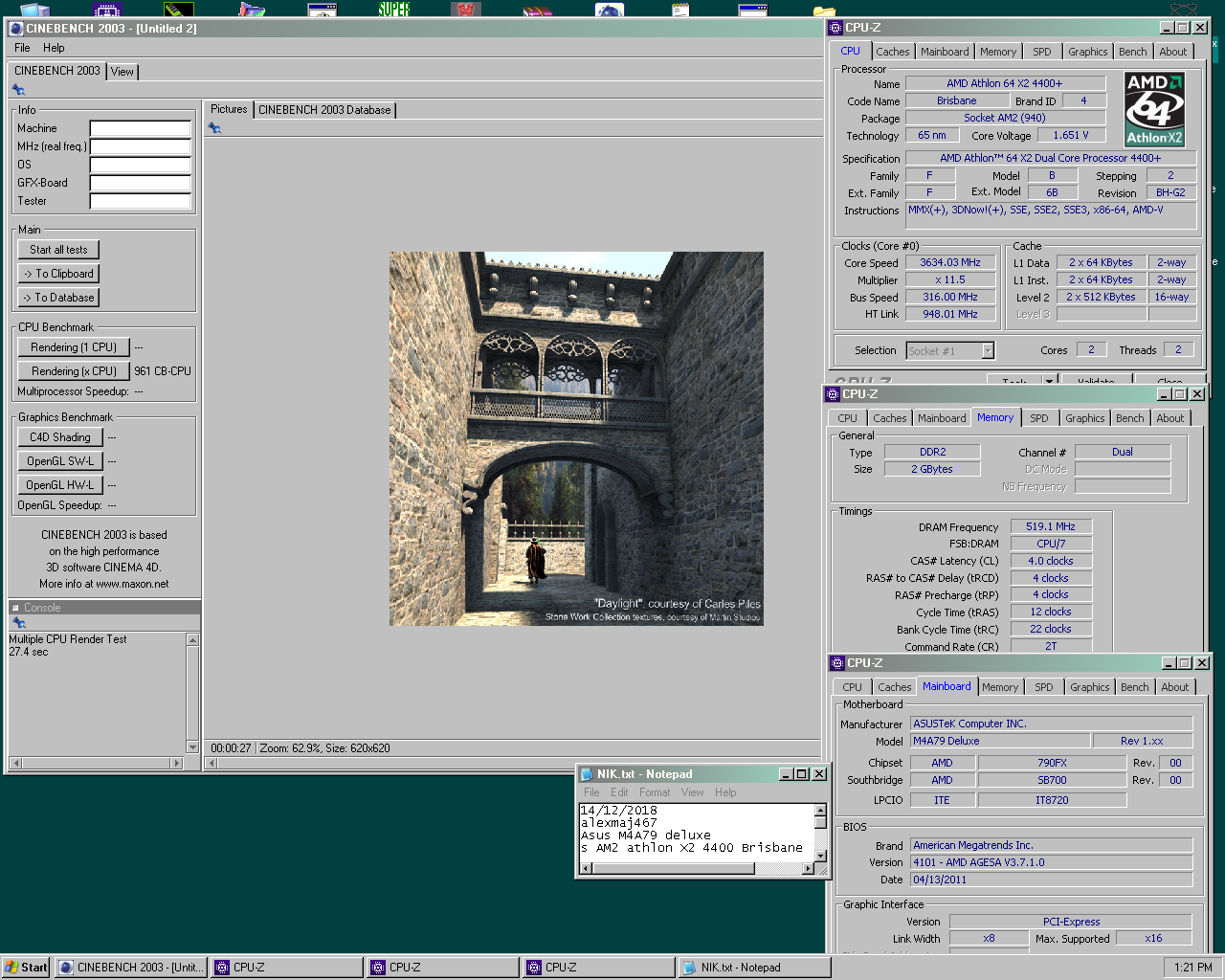Run Rendering (1 CPU) benchmark

tap(74, 347)
